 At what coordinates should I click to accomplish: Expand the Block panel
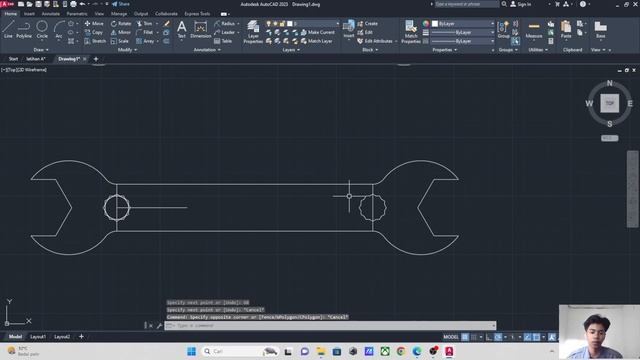[370, 50]
